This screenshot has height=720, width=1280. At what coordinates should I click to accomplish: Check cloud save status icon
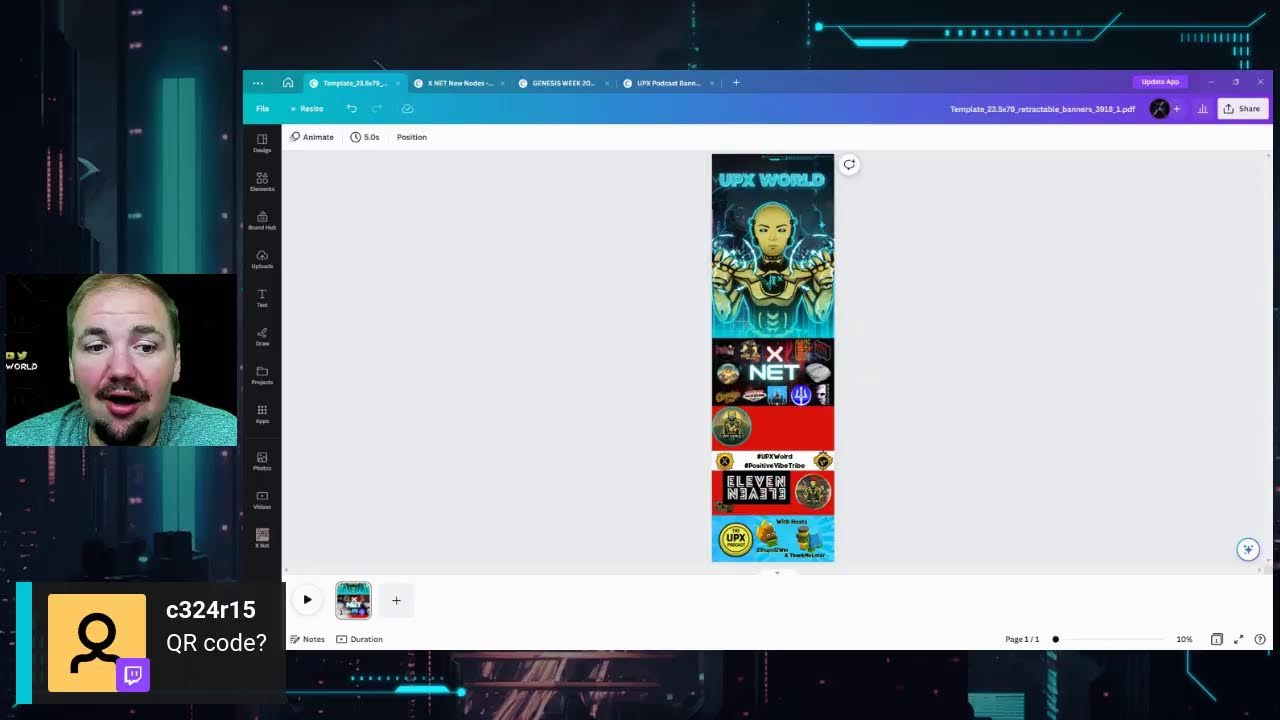point(407,108)
